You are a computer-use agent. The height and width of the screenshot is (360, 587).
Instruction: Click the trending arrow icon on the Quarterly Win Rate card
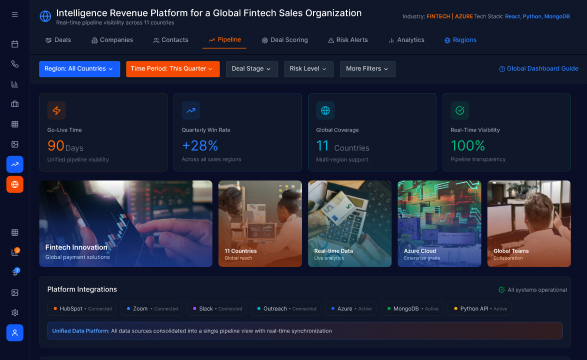pyautogui.click(x=191, y=110)
